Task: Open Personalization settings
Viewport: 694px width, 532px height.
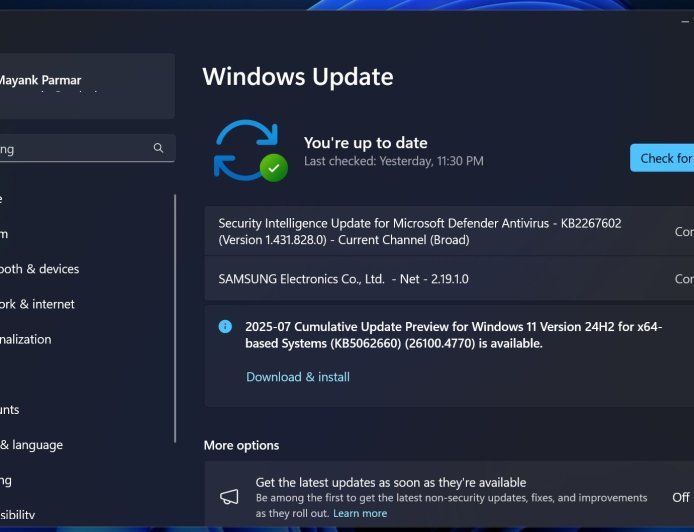Action: pos(26,339)
